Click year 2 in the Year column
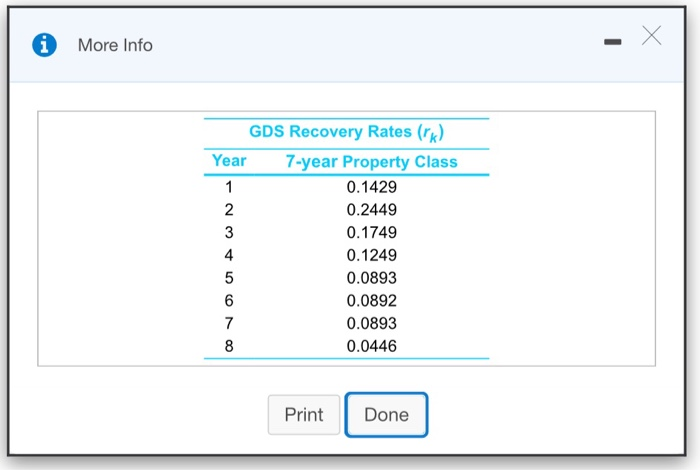Screen dimensions: 700x470 click(x=229, y=209)
